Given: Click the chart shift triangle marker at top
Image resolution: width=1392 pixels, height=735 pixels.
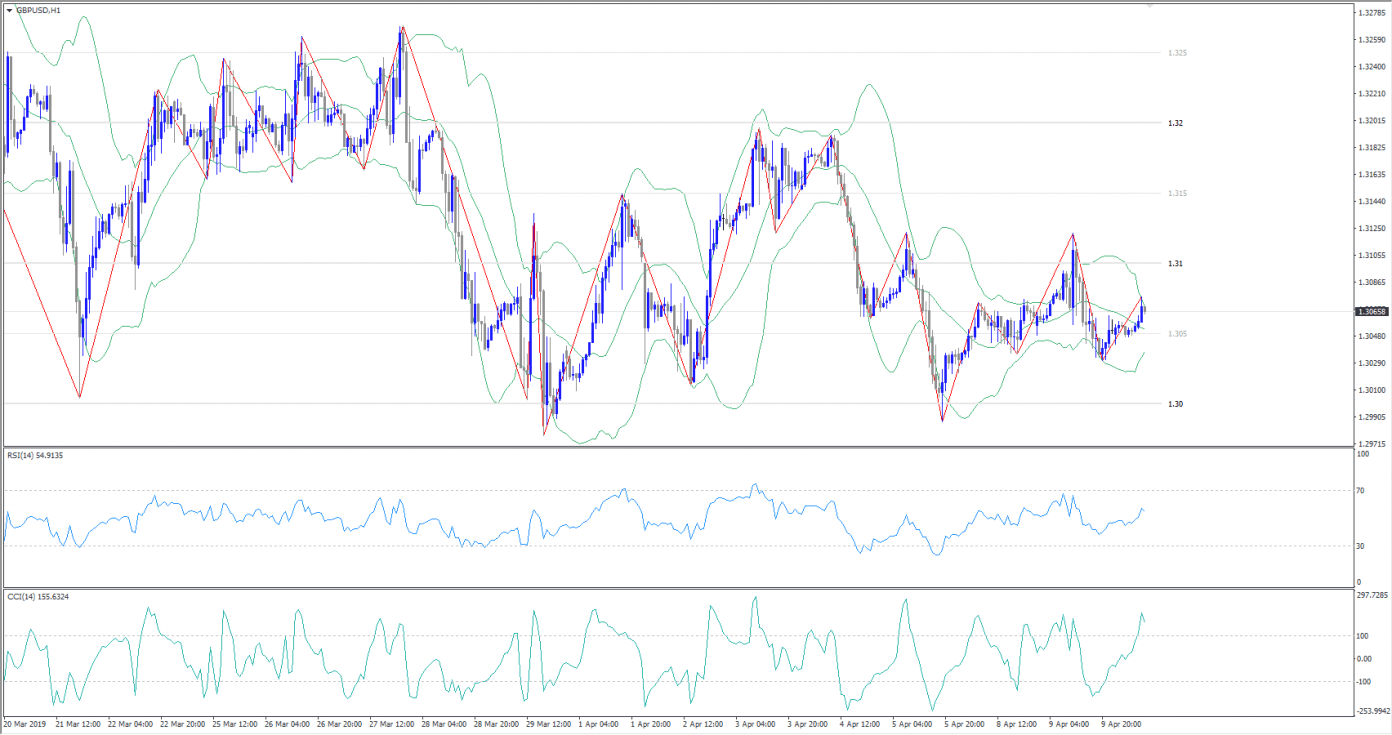Looking at the screenshot, I should [x=1150, y=6].
